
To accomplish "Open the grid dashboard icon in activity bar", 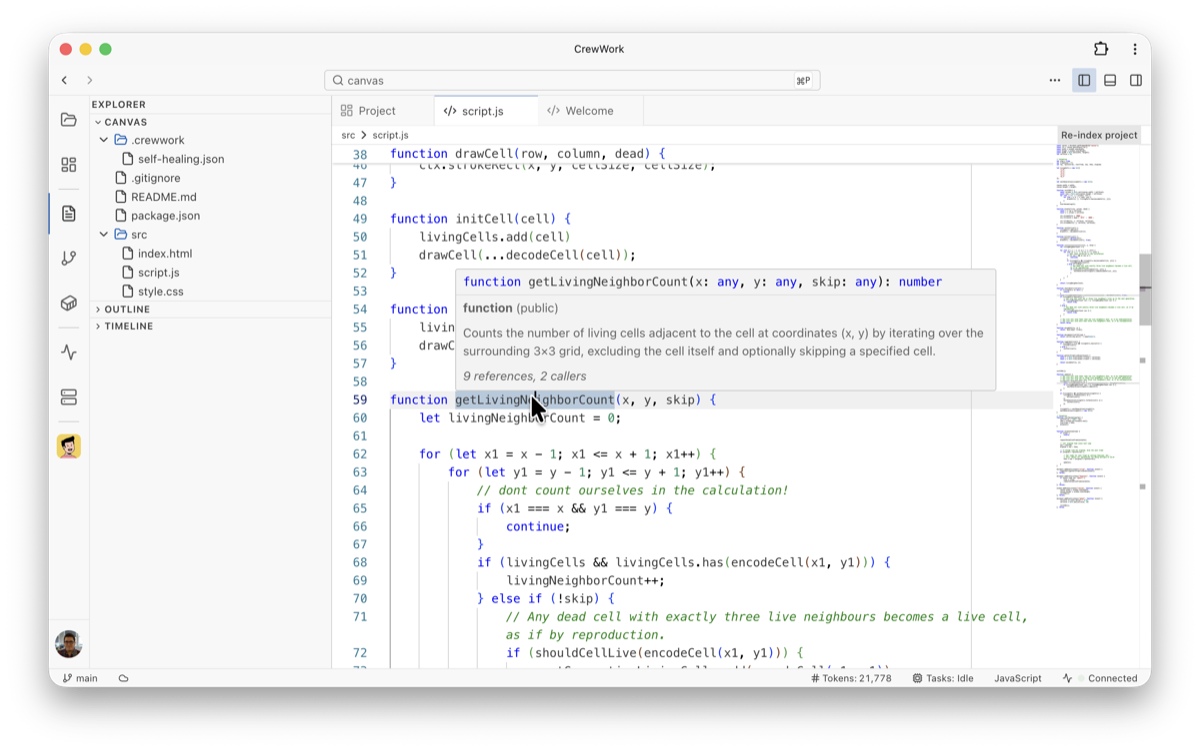I will 68,165.
